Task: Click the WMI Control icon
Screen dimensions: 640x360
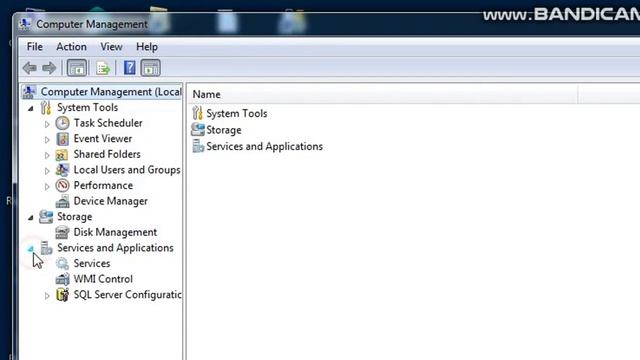Action: point(62,279)
